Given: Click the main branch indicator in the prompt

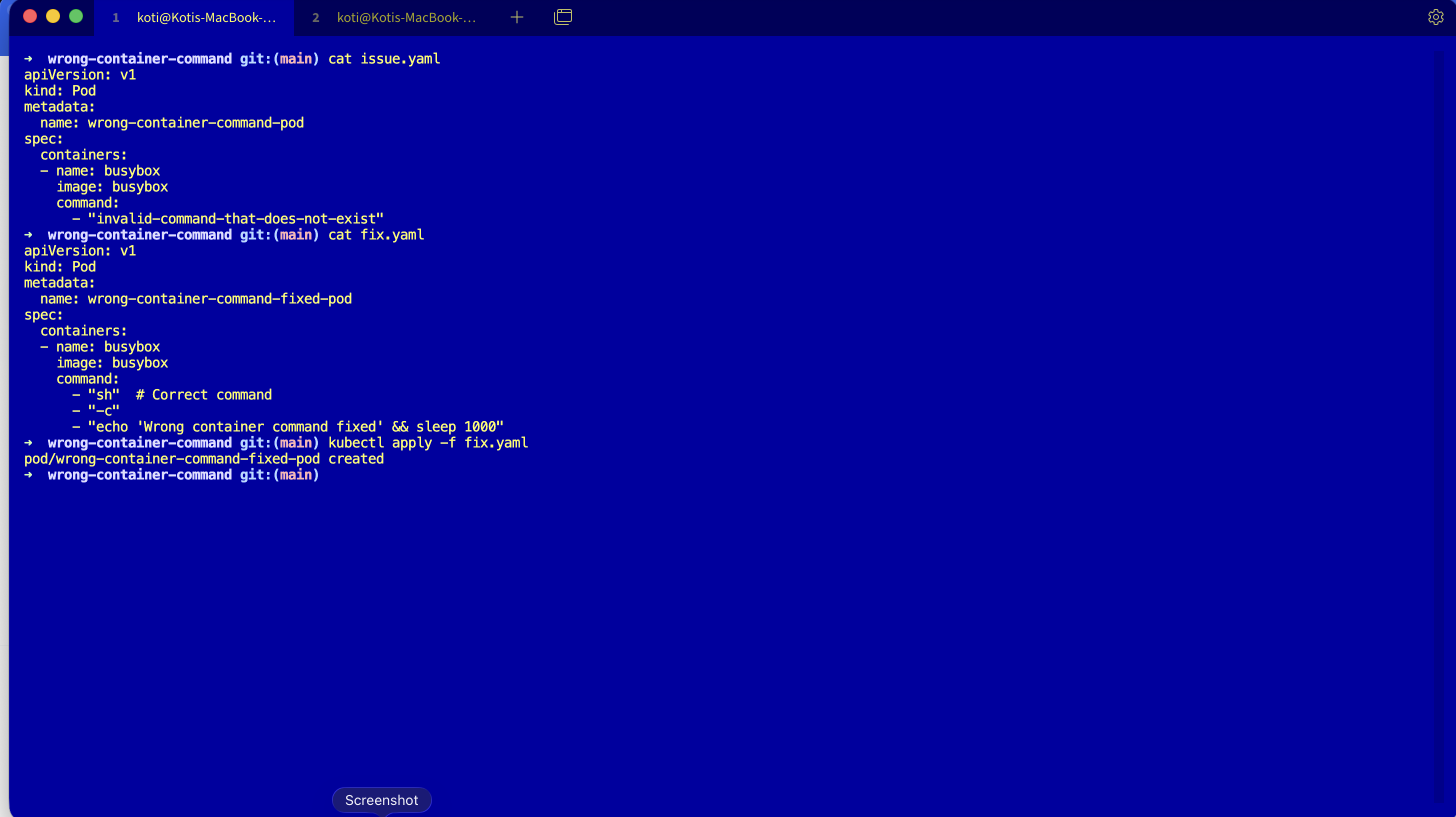Looking at the screenshot, I should 296,474.
